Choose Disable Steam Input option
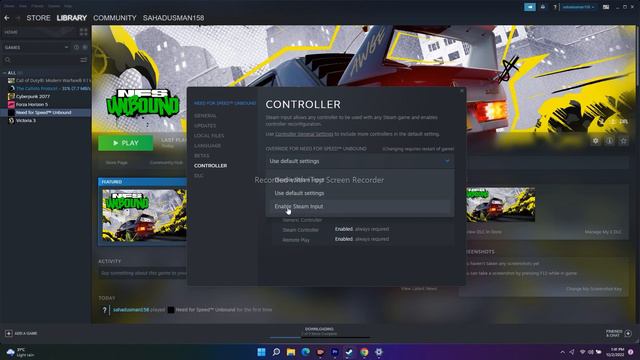The height and width of the screenshot is (360, 640). click(x=360, y=180)
